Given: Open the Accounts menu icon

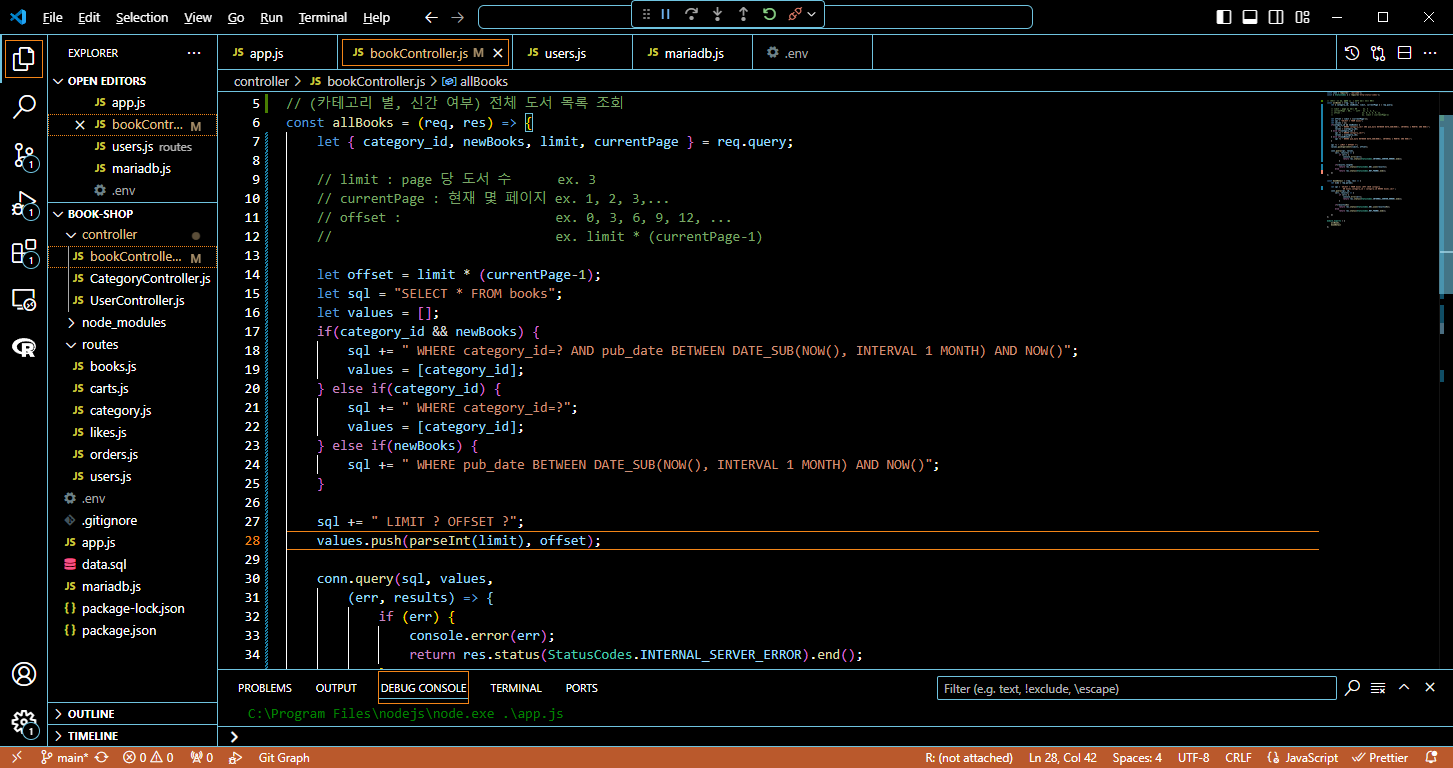Looking at the screenshot, I should pos(24,674).
